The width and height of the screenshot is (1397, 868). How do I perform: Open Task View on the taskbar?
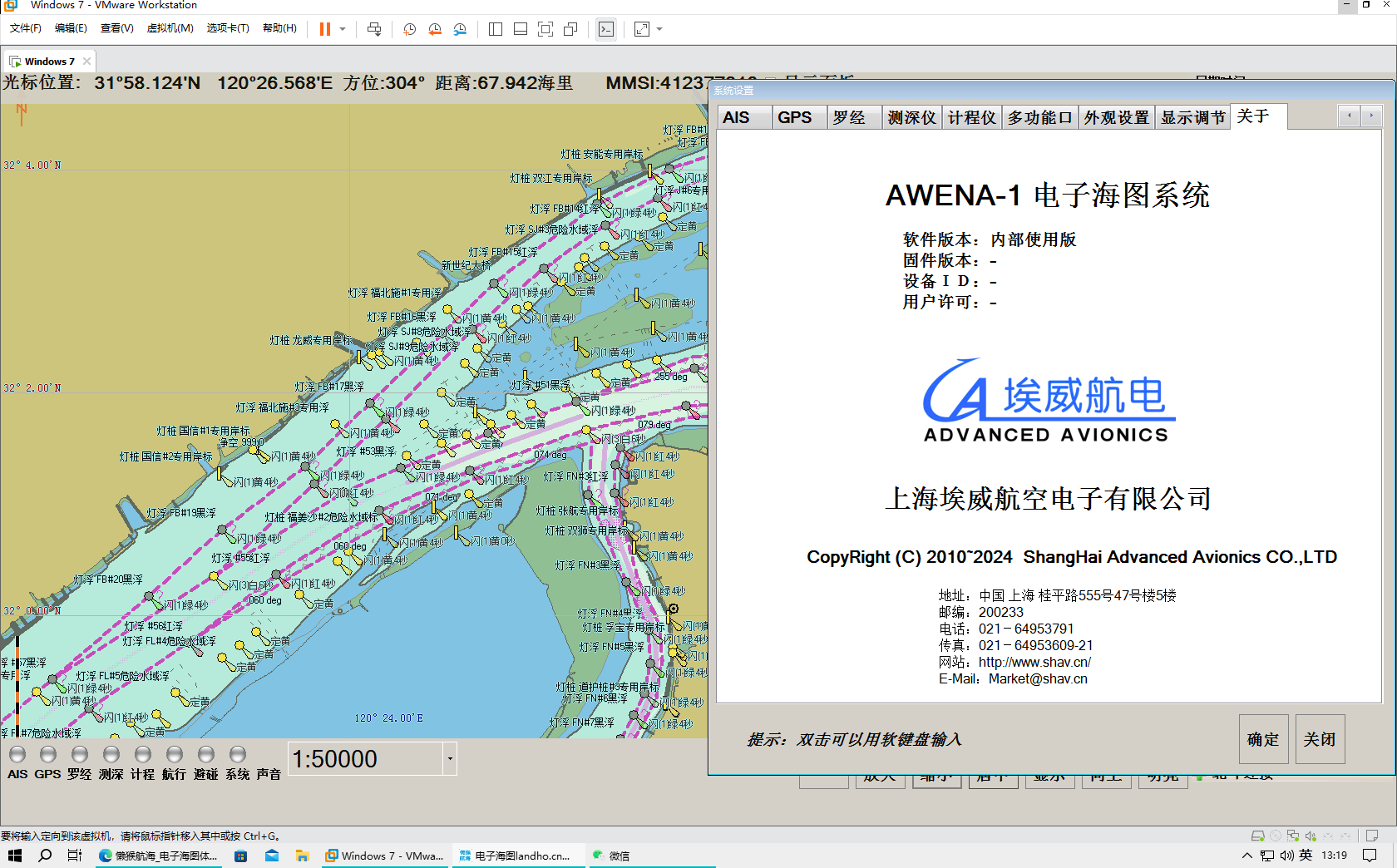coord(75,856)
